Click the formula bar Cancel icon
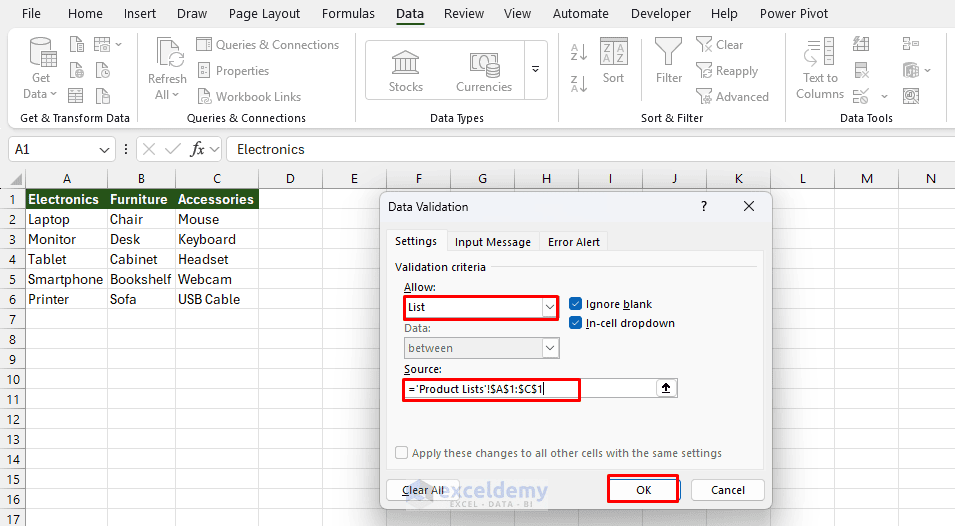This screenshot has width=955, height=526. pyautogui.click(x=149, y=149)
